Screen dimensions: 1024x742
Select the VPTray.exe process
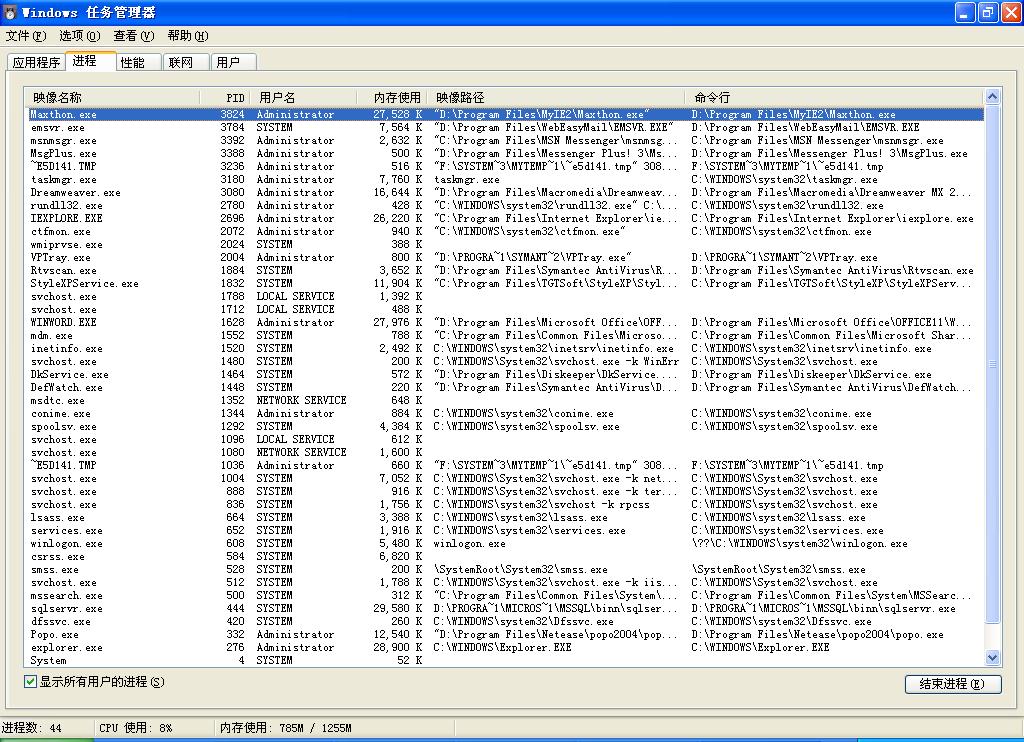click(506, 257)
